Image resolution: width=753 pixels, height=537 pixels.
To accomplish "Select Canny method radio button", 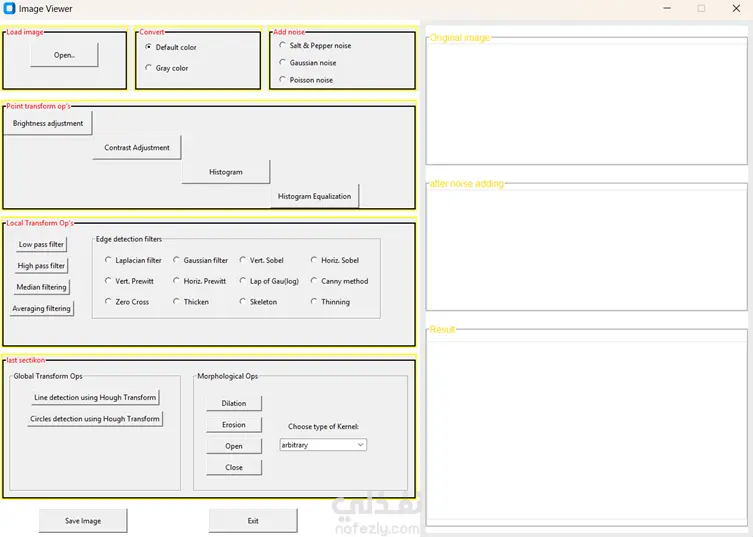I will point(314,280).
